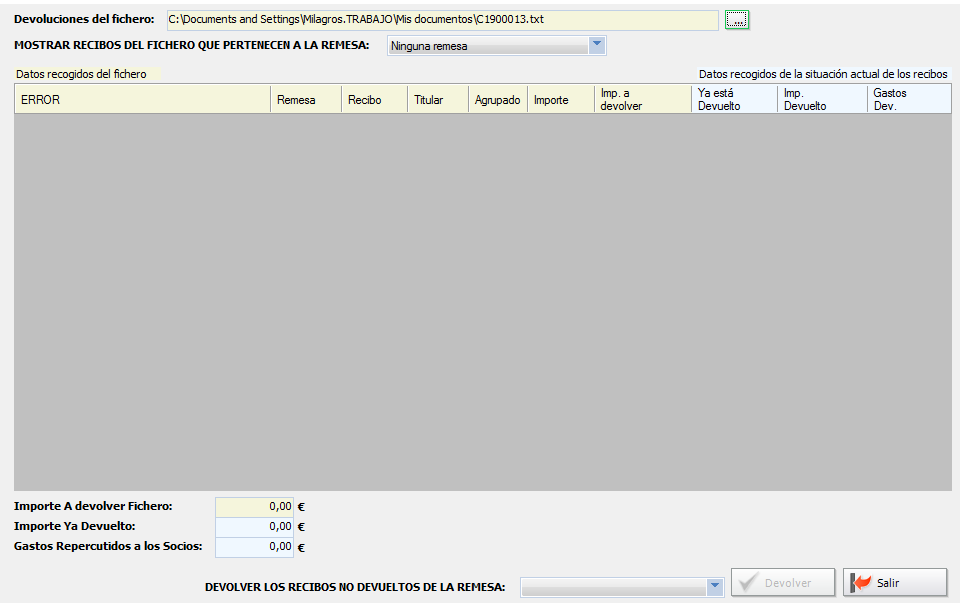The image size is (960, 603).
Task: Click the Titular column header
Action: tap(438, 99)
